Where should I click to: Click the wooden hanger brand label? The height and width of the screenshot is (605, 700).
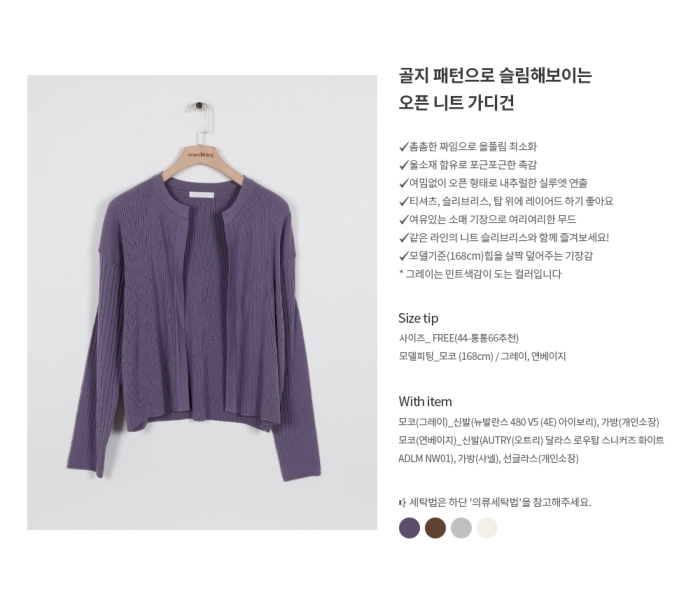(x=200, y=155)
